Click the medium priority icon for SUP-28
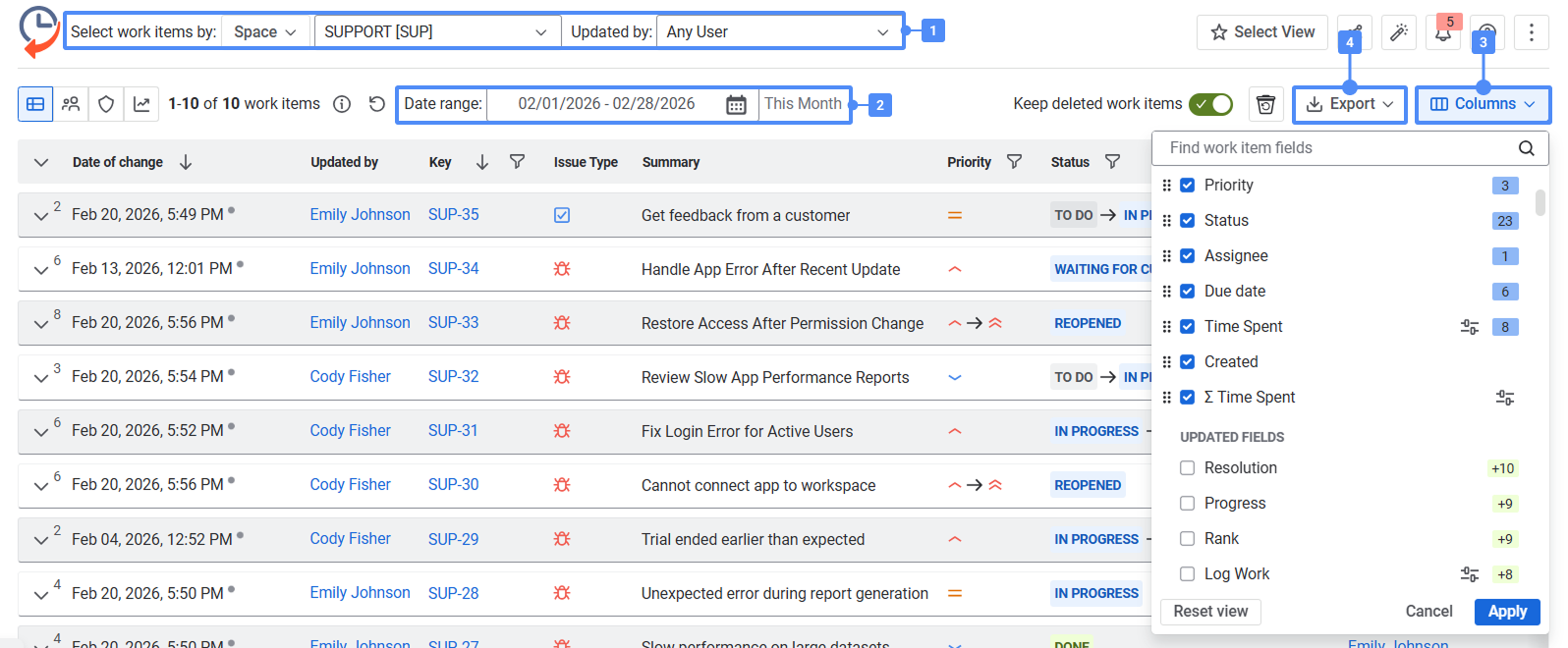The height and width of the screenshot is (648, 1568). coord(955,593)
